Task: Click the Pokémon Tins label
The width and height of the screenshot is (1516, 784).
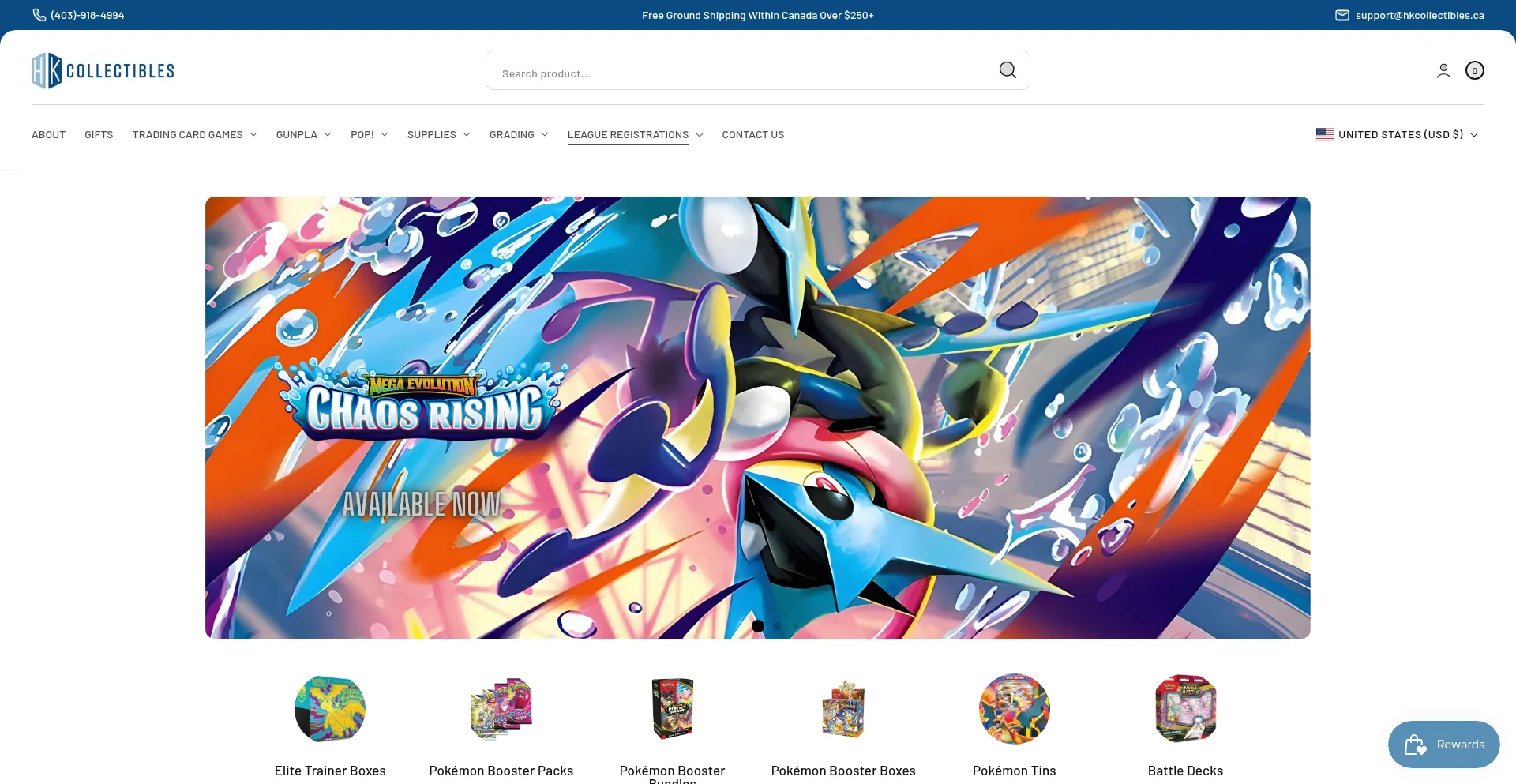Action: pos(1015,771)
